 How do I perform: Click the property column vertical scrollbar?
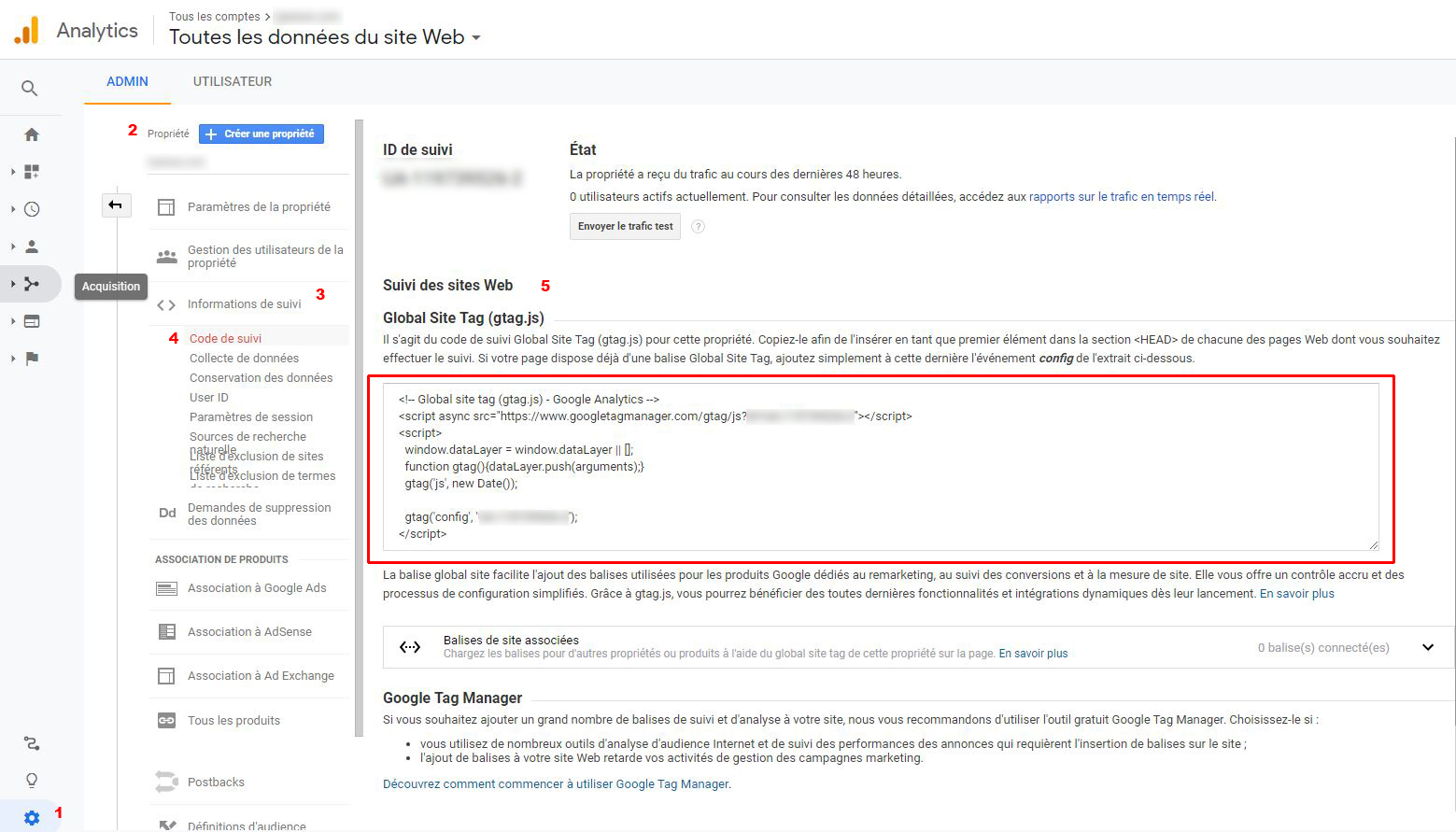(359, 428)
